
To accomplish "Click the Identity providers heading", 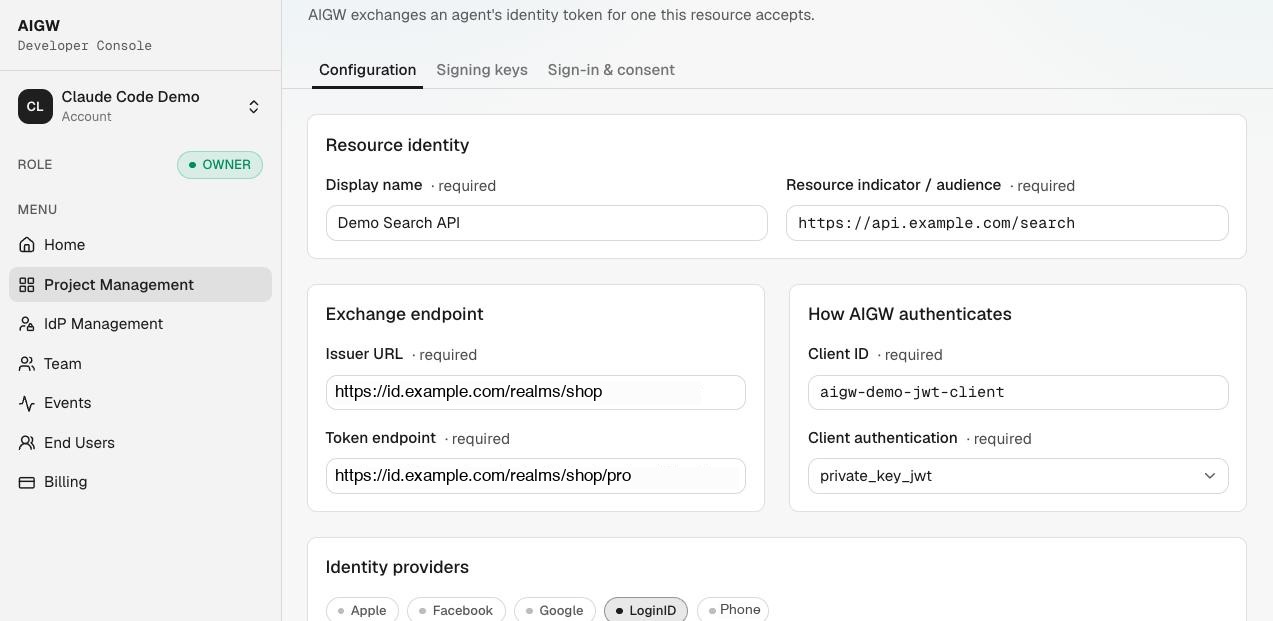I will [397, 567].
